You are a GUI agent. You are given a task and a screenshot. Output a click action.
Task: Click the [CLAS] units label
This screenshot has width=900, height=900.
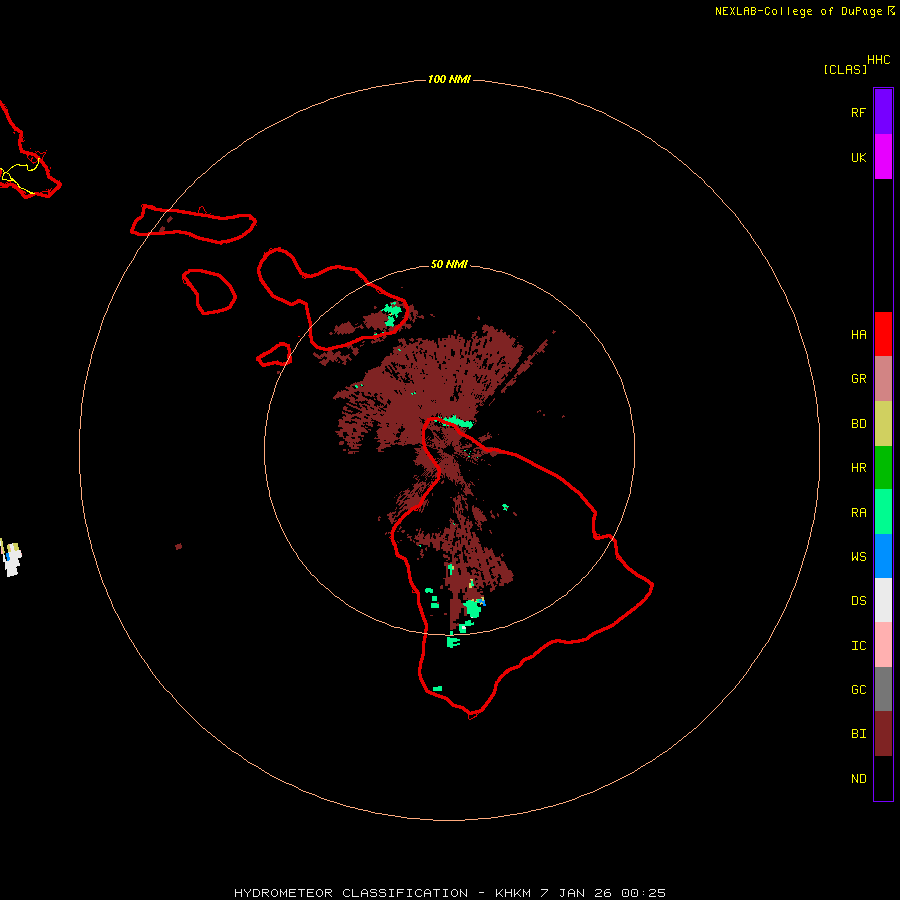[845, 69]
